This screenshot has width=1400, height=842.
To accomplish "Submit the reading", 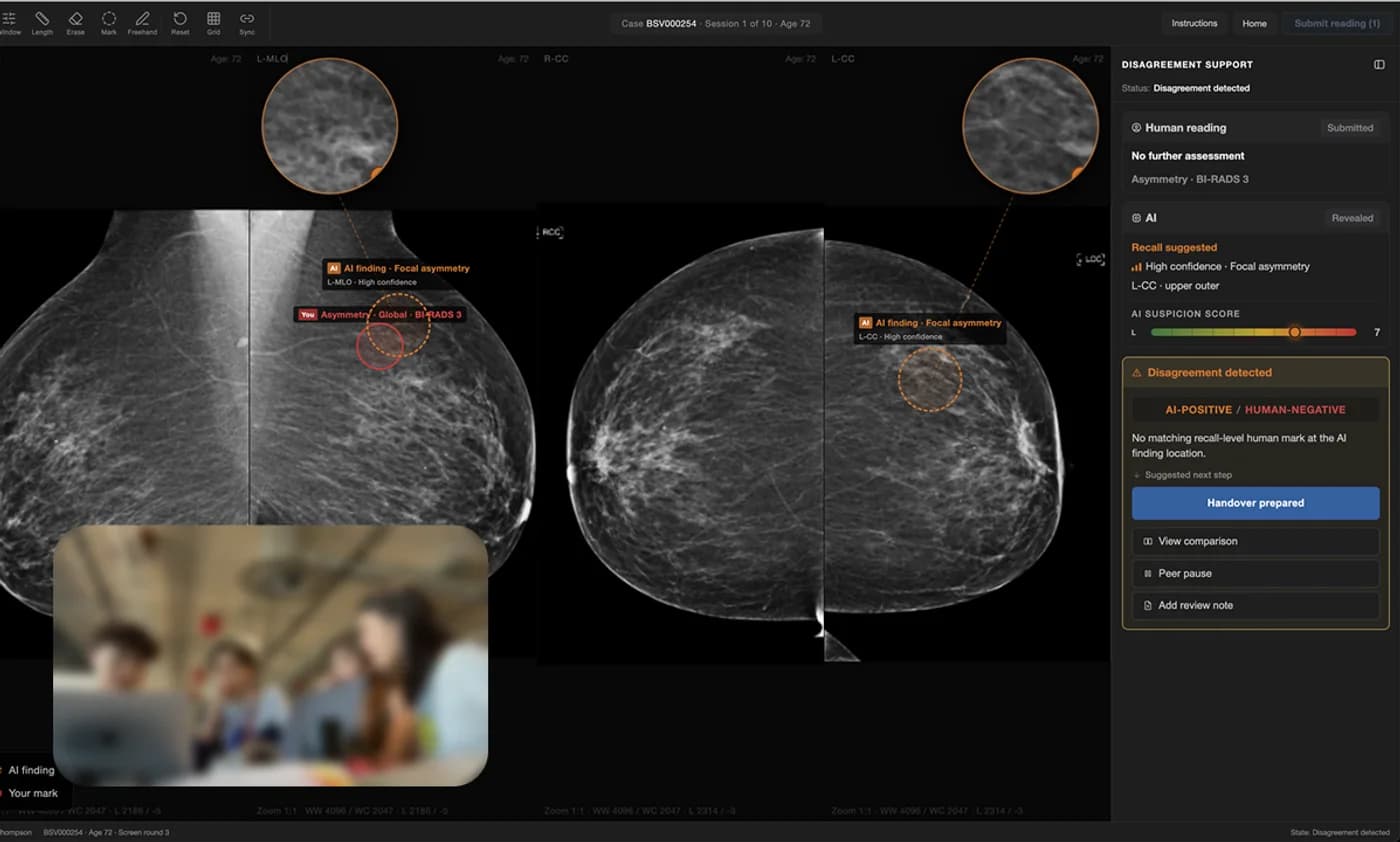I will (1337, 23).
